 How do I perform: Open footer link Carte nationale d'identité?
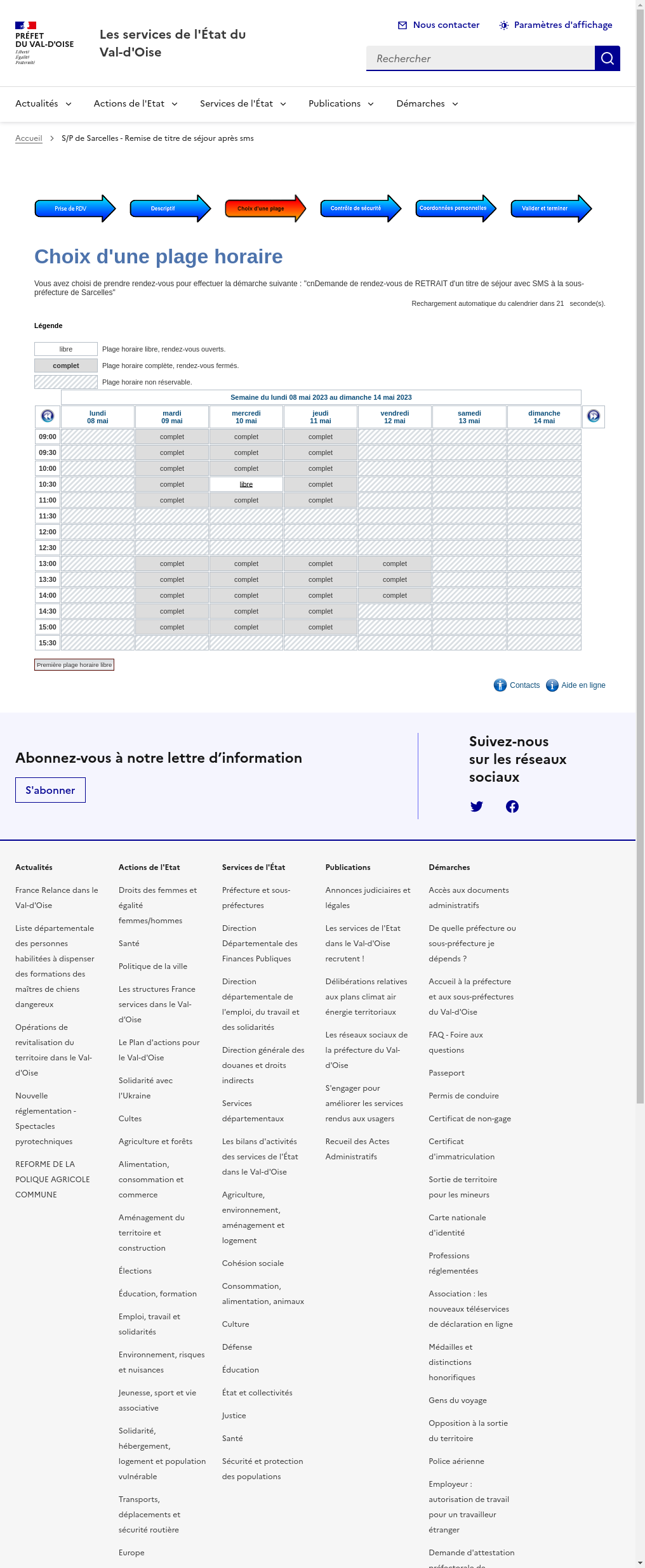[x=457, y=1225]
